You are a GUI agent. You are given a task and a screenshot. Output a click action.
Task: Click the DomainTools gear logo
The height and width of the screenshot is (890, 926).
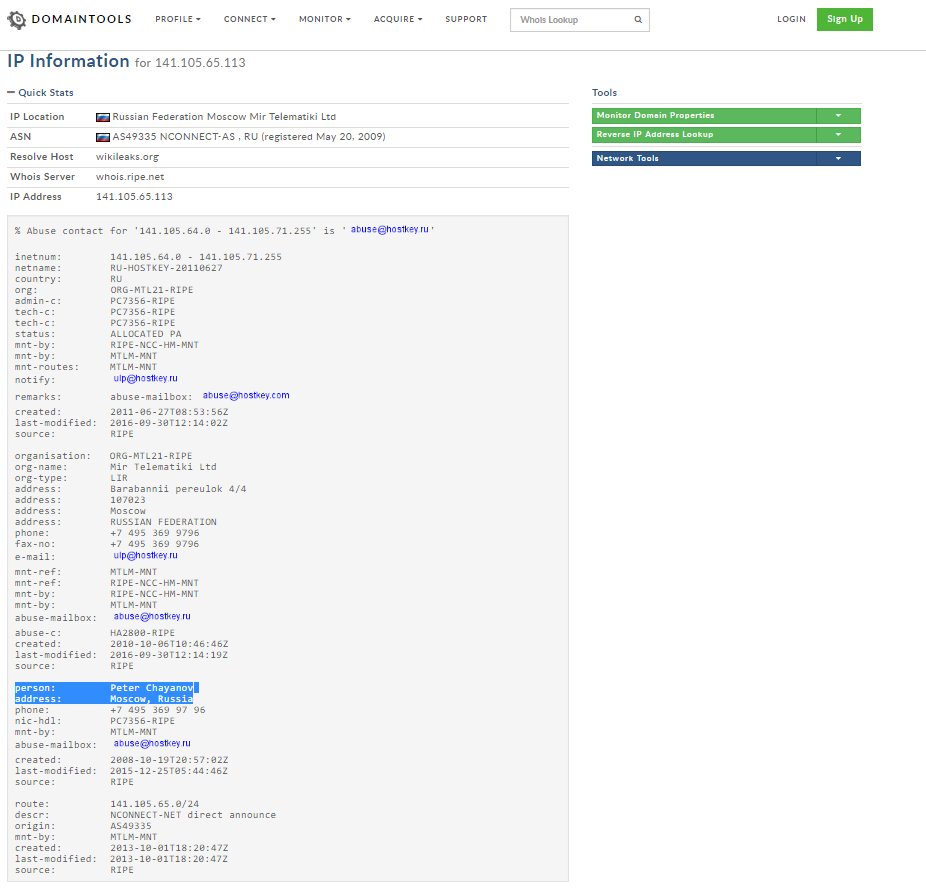(x=17, y=19)
